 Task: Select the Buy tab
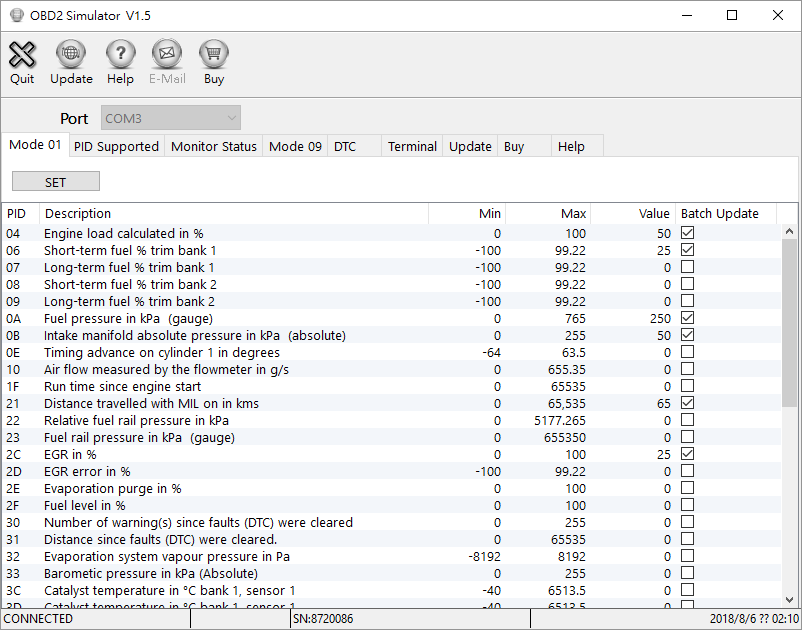(x=524, y=146)
